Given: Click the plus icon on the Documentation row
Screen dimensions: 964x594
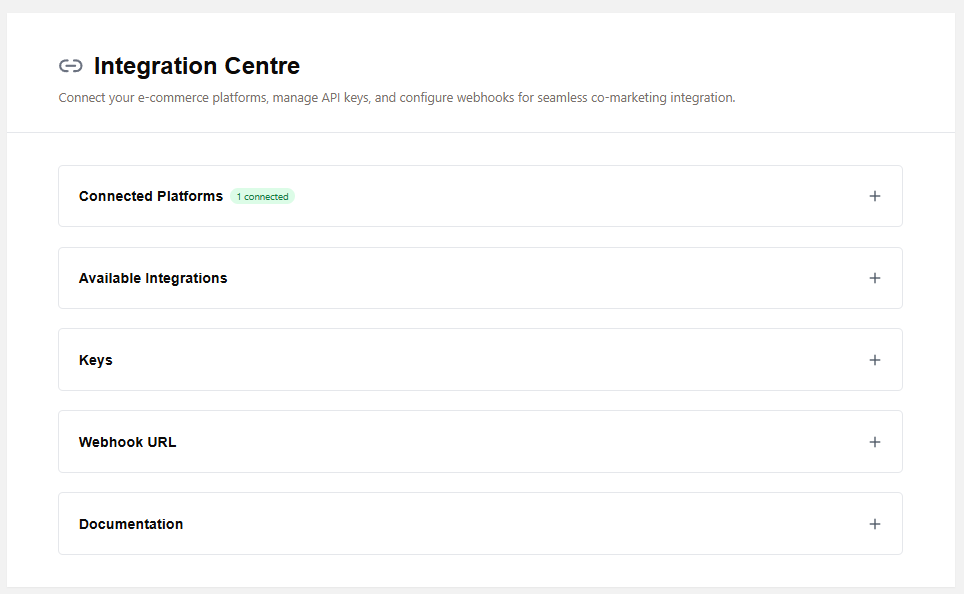Looking at the screenshot, I should click(875, 524).
